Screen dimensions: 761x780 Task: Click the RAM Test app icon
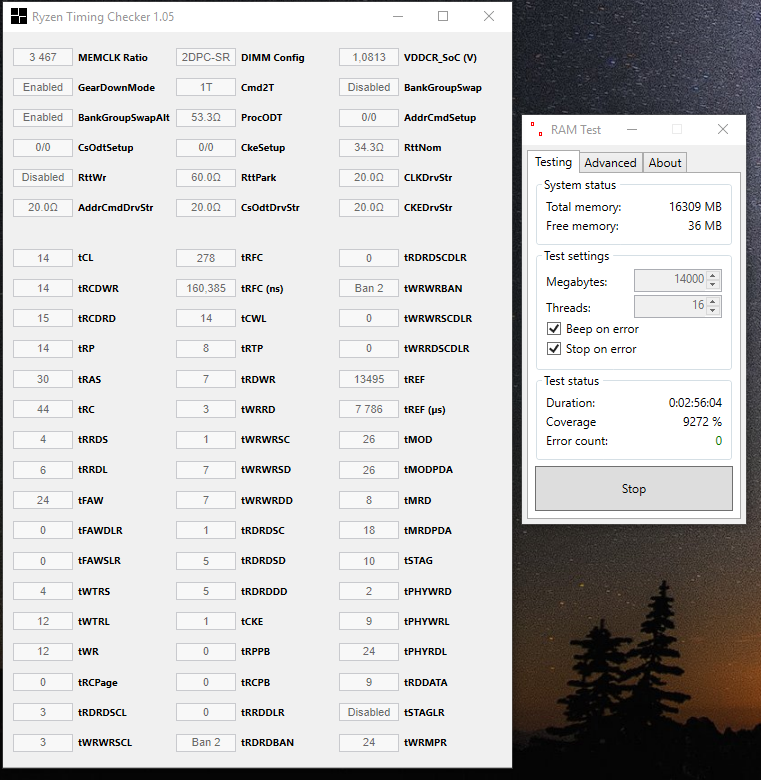[x=536, y=129]
